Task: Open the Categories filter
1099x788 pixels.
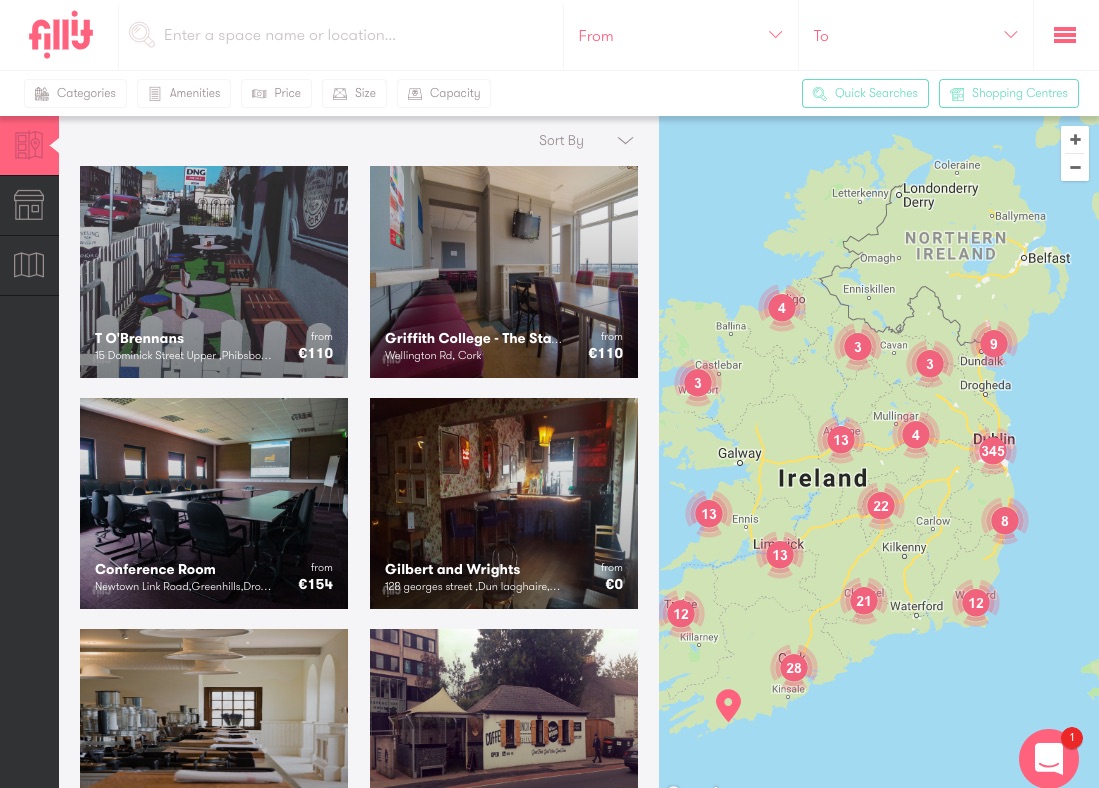Action: [76, 93]
